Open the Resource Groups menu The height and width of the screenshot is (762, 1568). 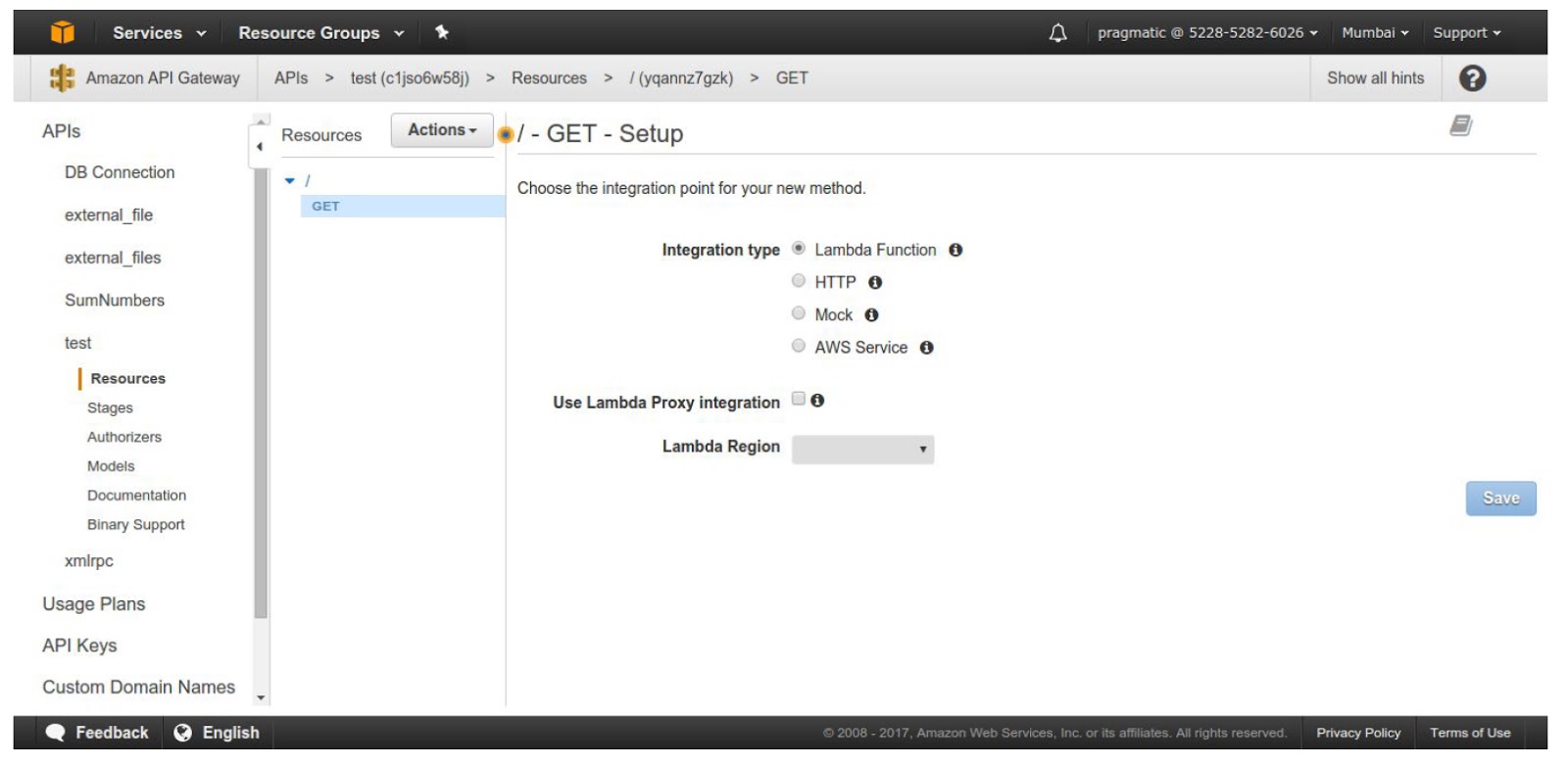[321, 32]
